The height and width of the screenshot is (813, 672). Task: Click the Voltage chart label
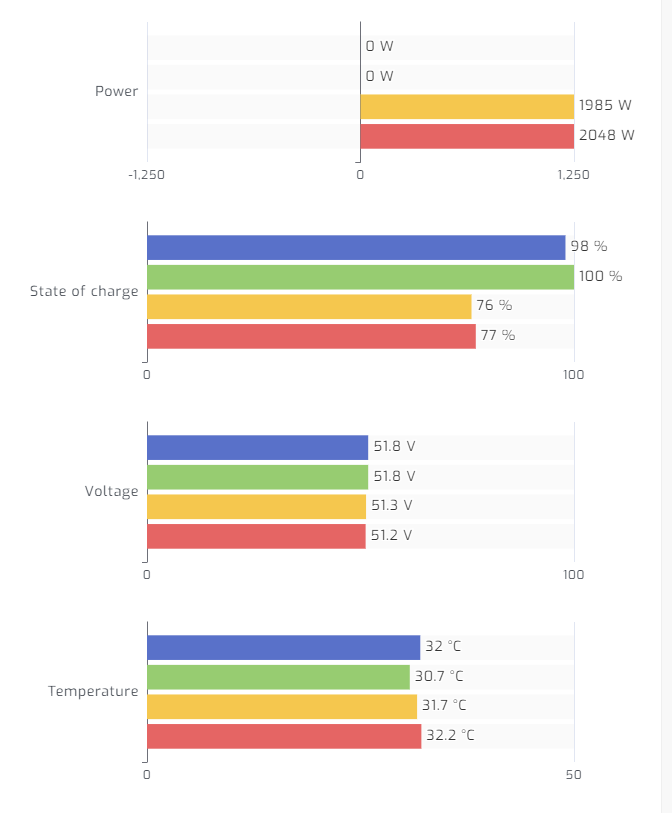111,492
